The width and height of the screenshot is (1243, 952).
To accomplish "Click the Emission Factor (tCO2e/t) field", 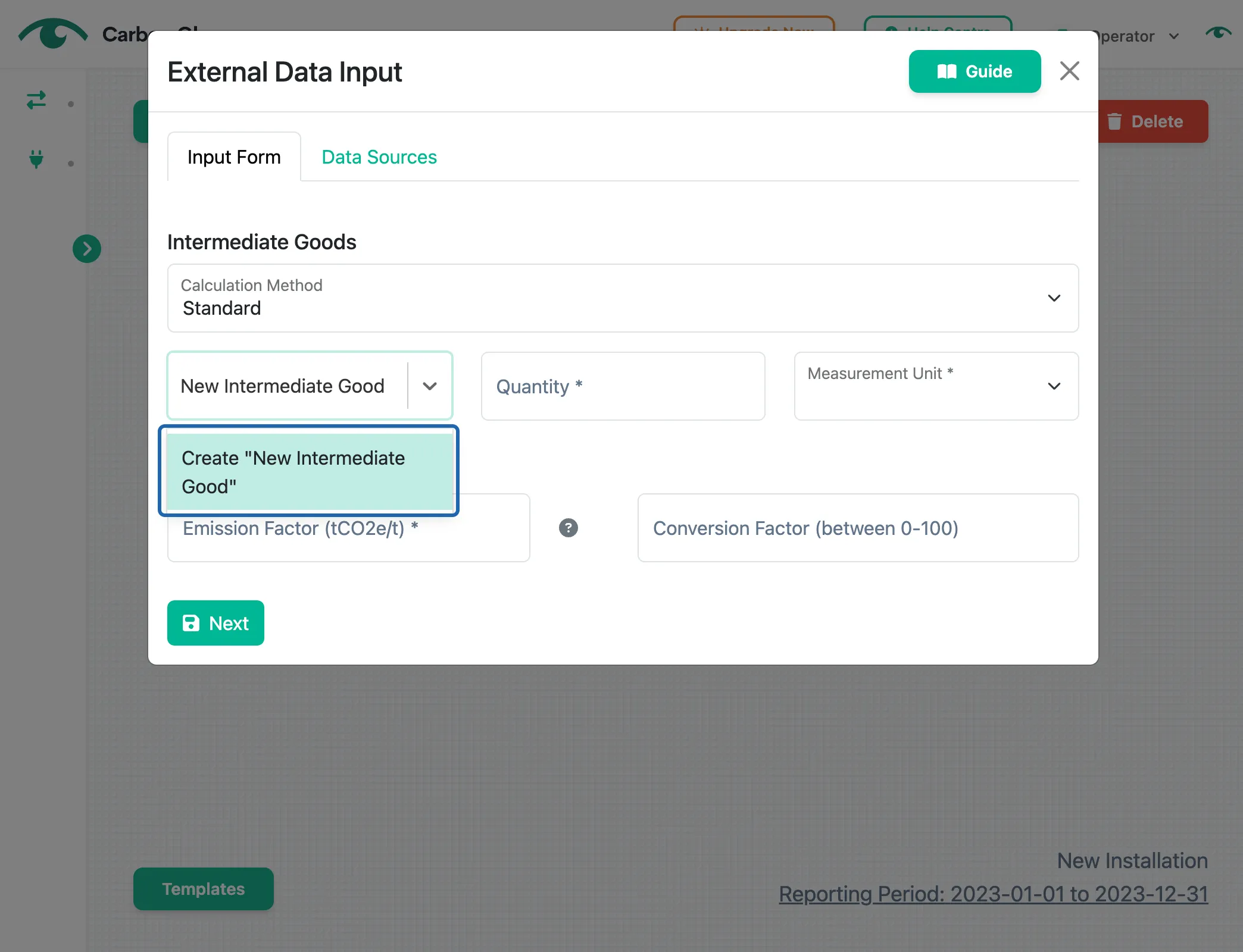I will (x=348, y=528).
